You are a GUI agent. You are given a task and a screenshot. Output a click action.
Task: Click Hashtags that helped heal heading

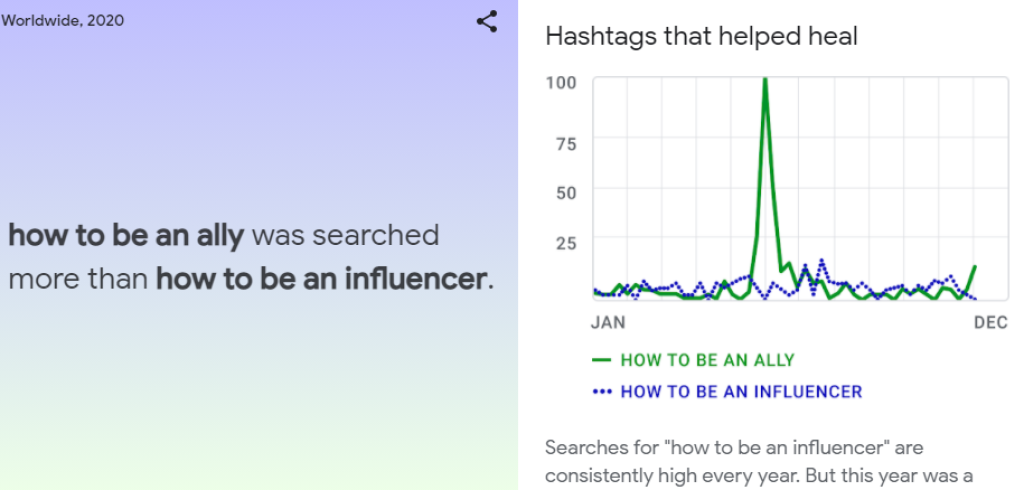701,37
